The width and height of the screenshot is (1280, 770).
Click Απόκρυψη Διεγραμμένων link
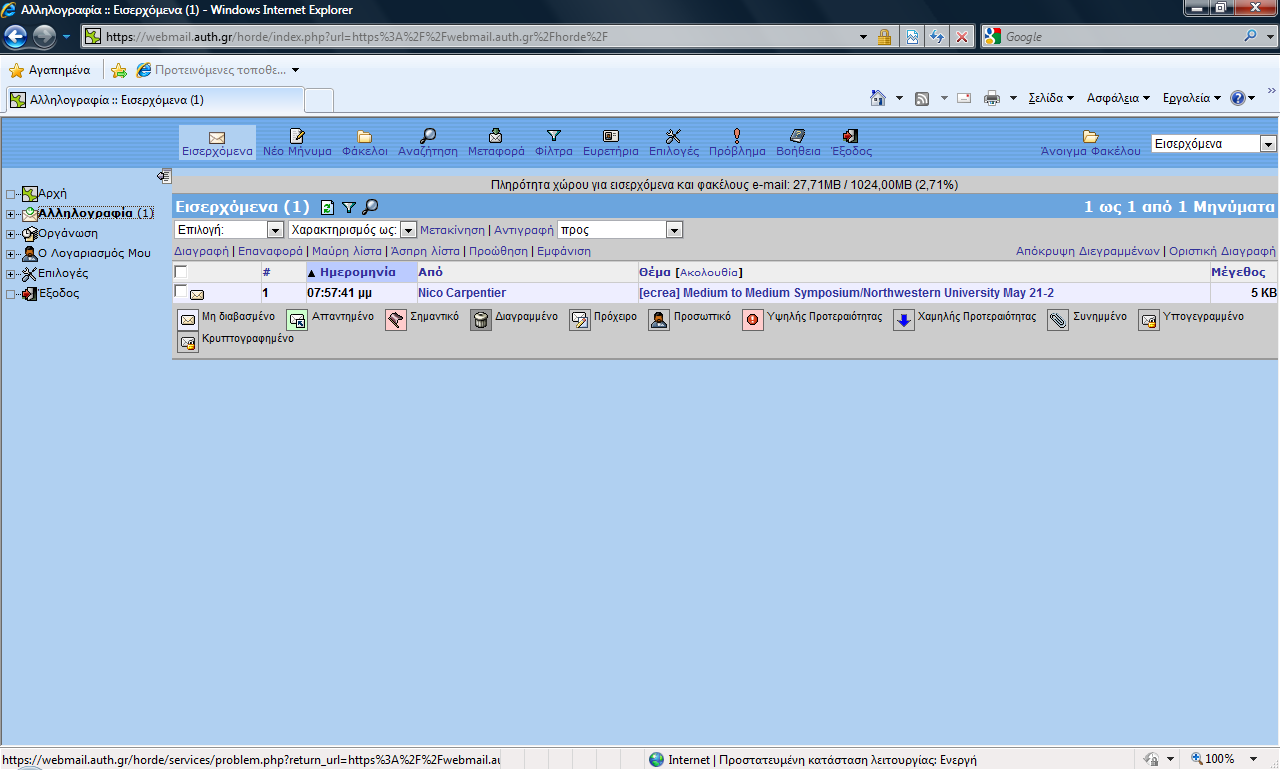[x=1087, y=251]
